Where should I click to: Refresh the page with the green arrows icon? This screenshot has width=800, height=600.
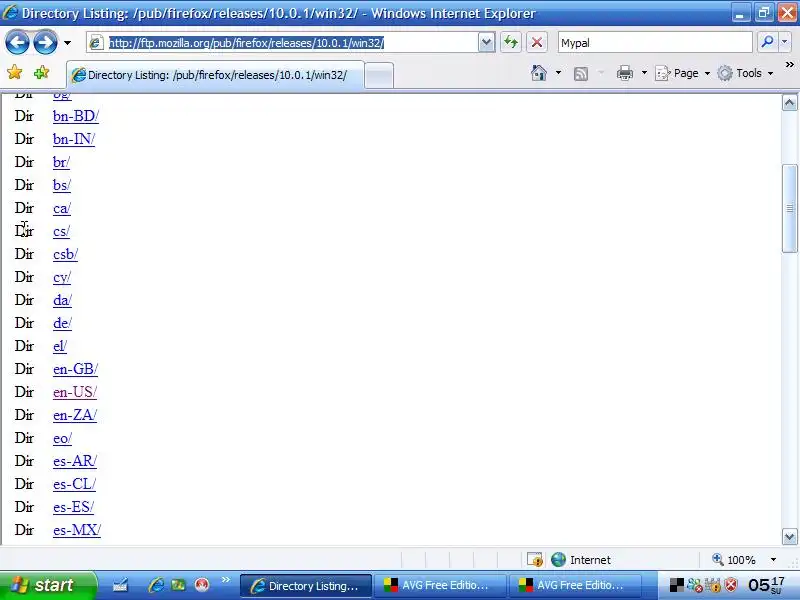(511, 42)
